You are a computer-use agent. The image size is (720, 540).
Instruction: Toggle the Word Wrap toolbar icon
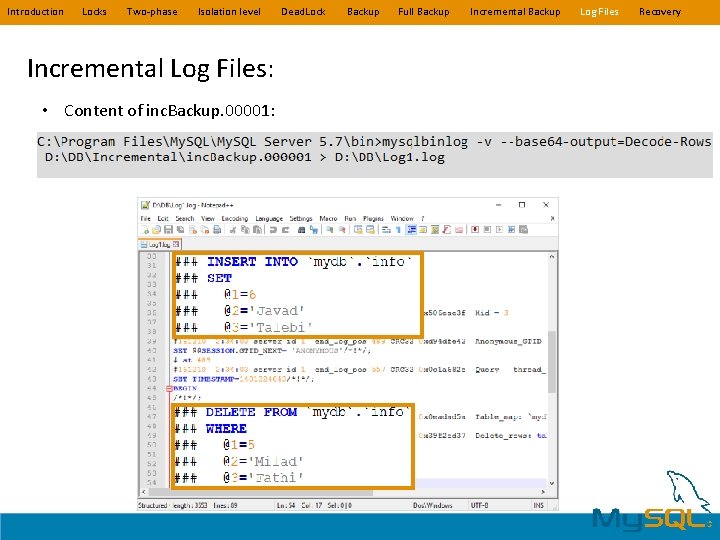(x=386, y=230)
